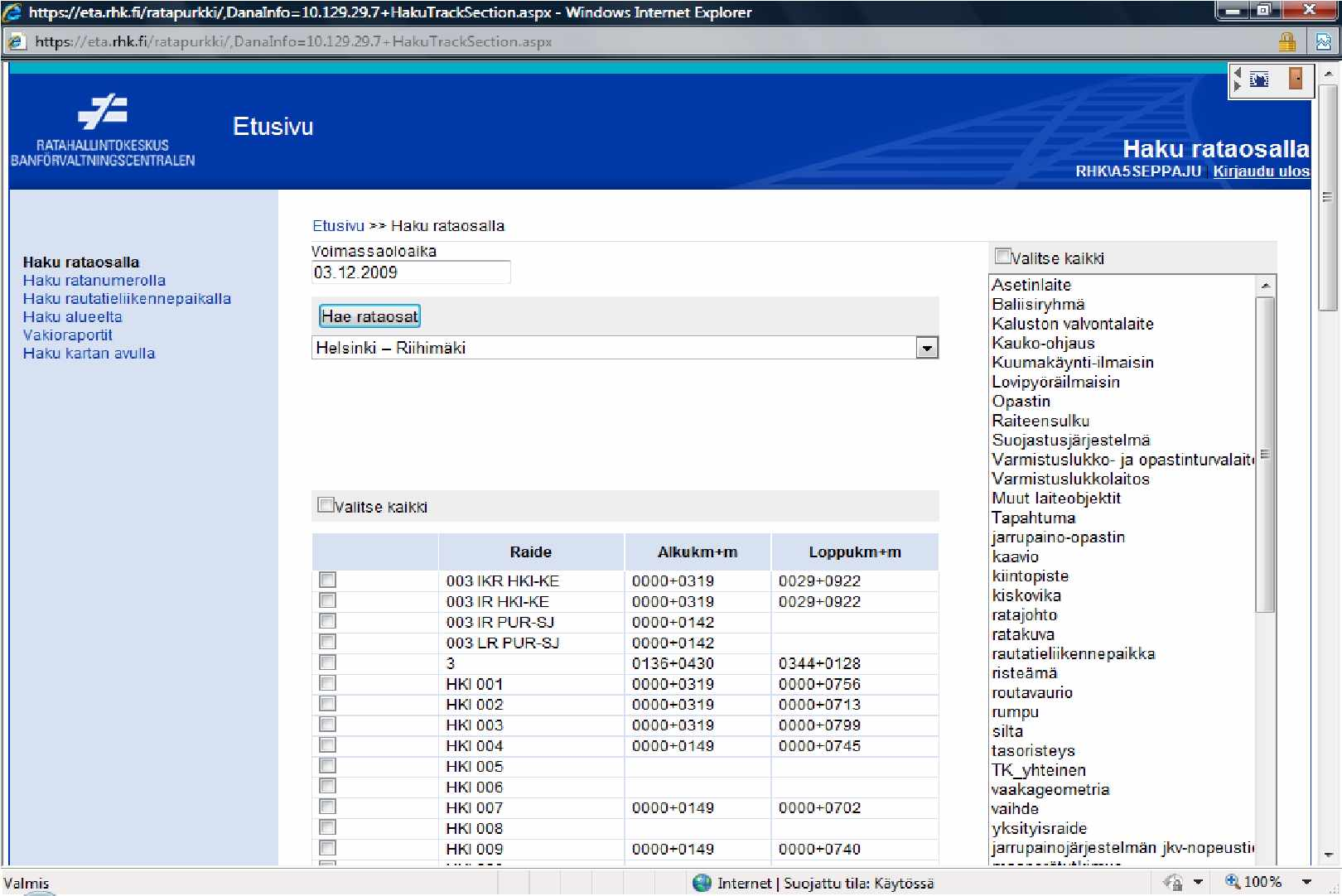Viewport: 1342px width, 896px height.
Task: Click the compatibility view icon beside address bar
Action: pos(1324,41)
